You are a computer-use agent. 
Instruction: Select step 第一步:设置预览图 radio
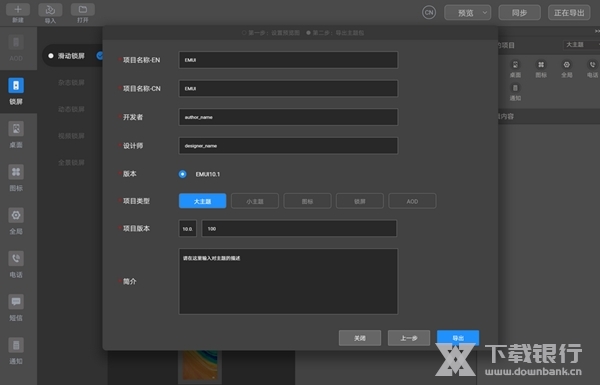(x=244, y=33)
